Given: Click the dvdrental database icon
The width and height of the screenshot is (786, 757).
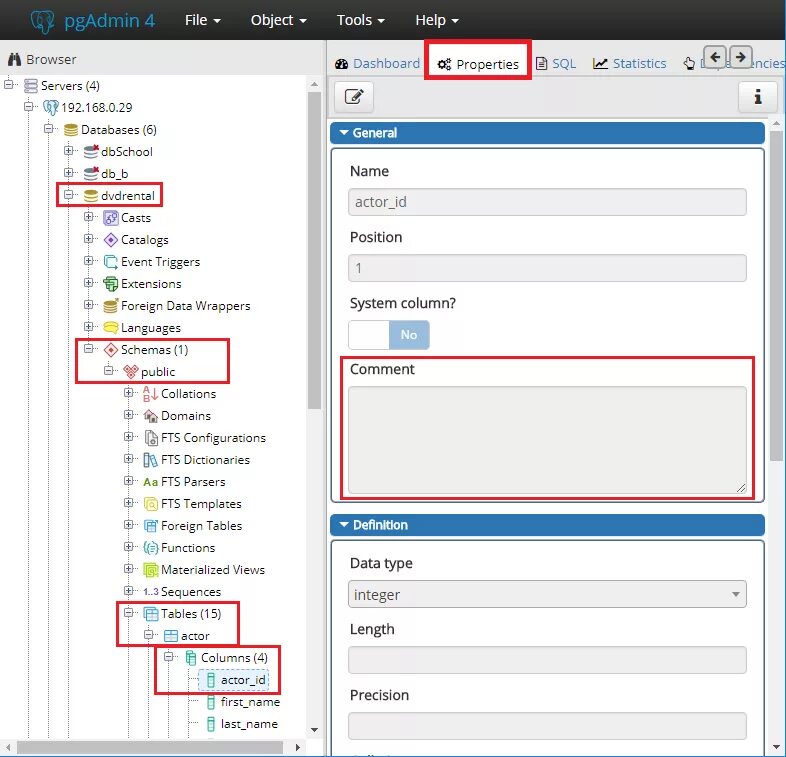Looking at the screenshot, I should 91,196.
